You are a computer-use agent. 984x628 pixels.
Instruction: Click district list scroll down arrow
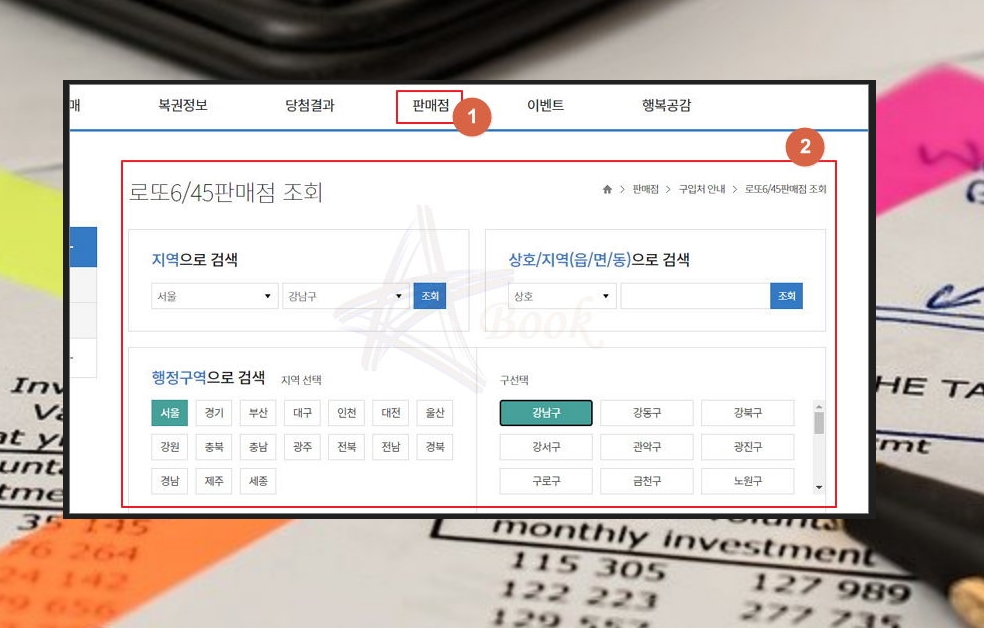point(819,487)
